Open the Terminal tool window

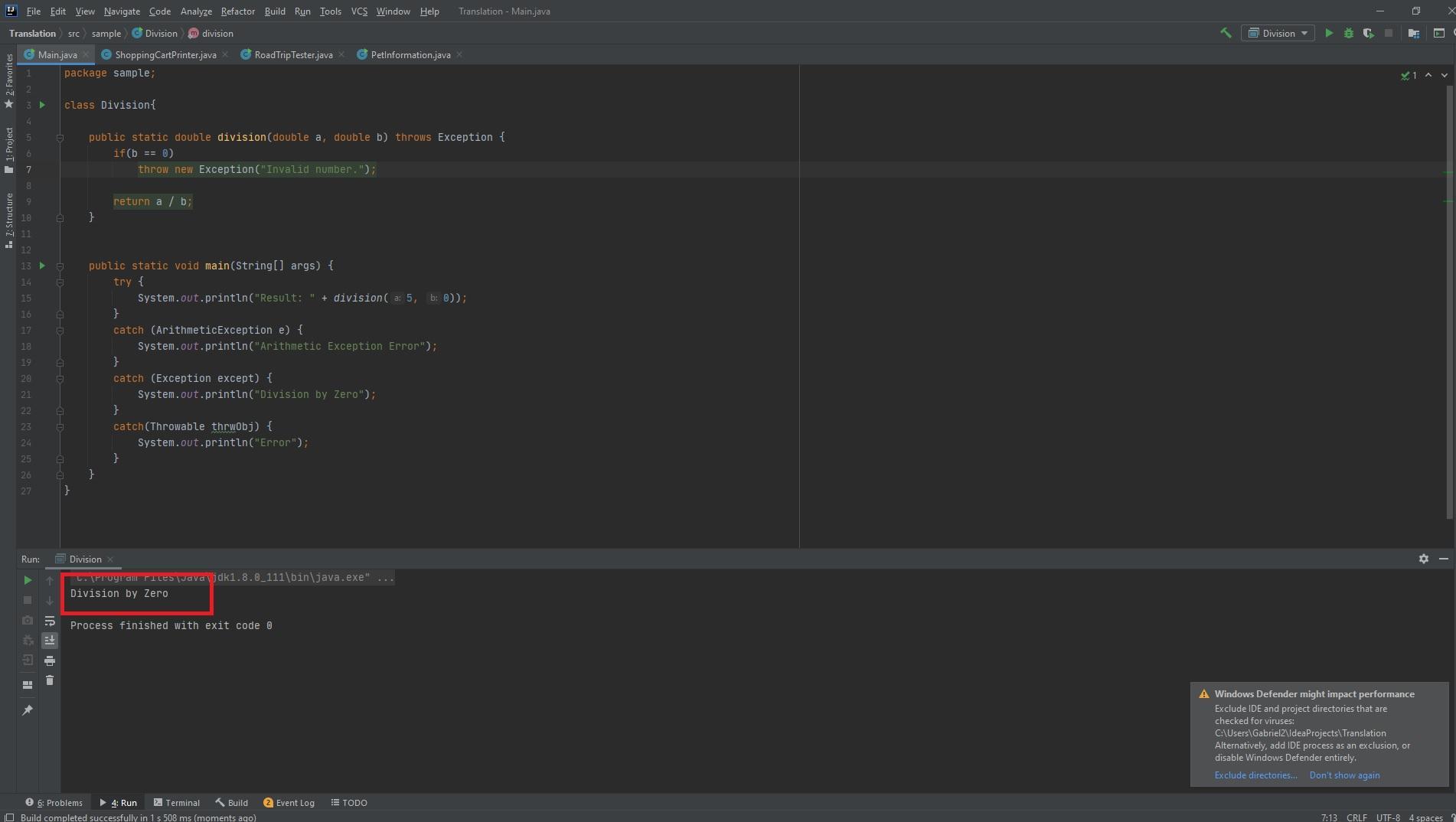tap(177, 803)
